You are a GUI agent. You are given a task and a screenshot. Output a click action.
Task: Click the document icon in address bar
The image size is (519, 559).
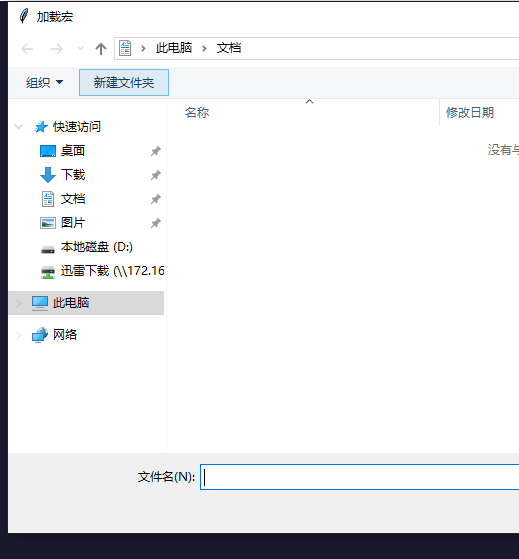coord(125,48)
